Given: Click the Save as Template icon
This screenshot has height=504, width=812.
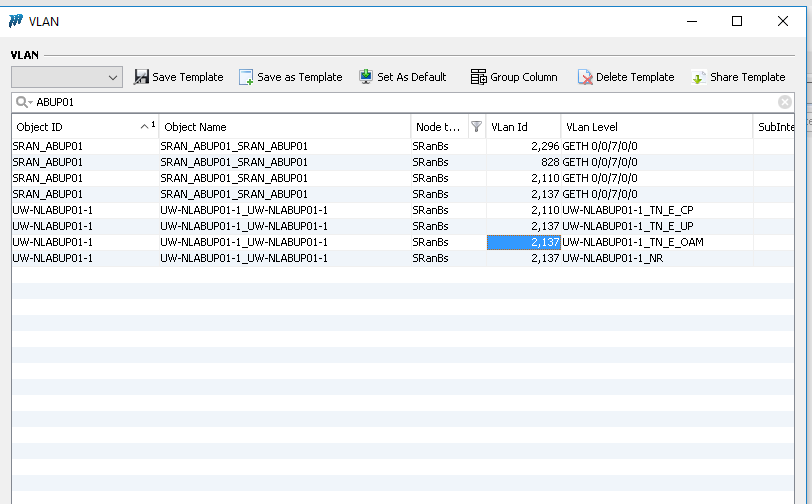Looking at the screenshot, I should 246,77.
